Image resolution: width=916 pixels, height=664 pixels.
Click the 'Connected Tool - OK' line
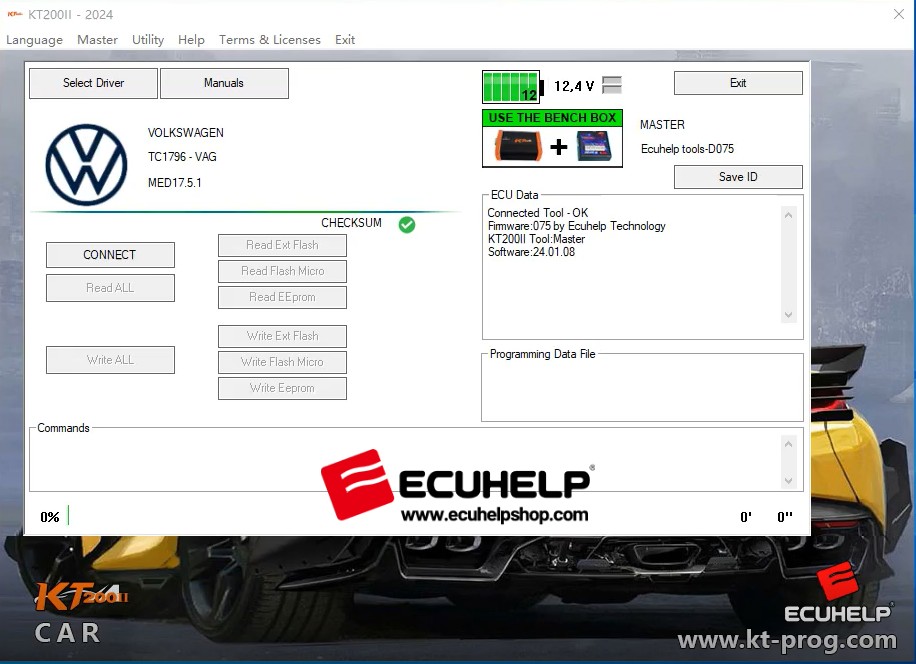pos(538,213)
